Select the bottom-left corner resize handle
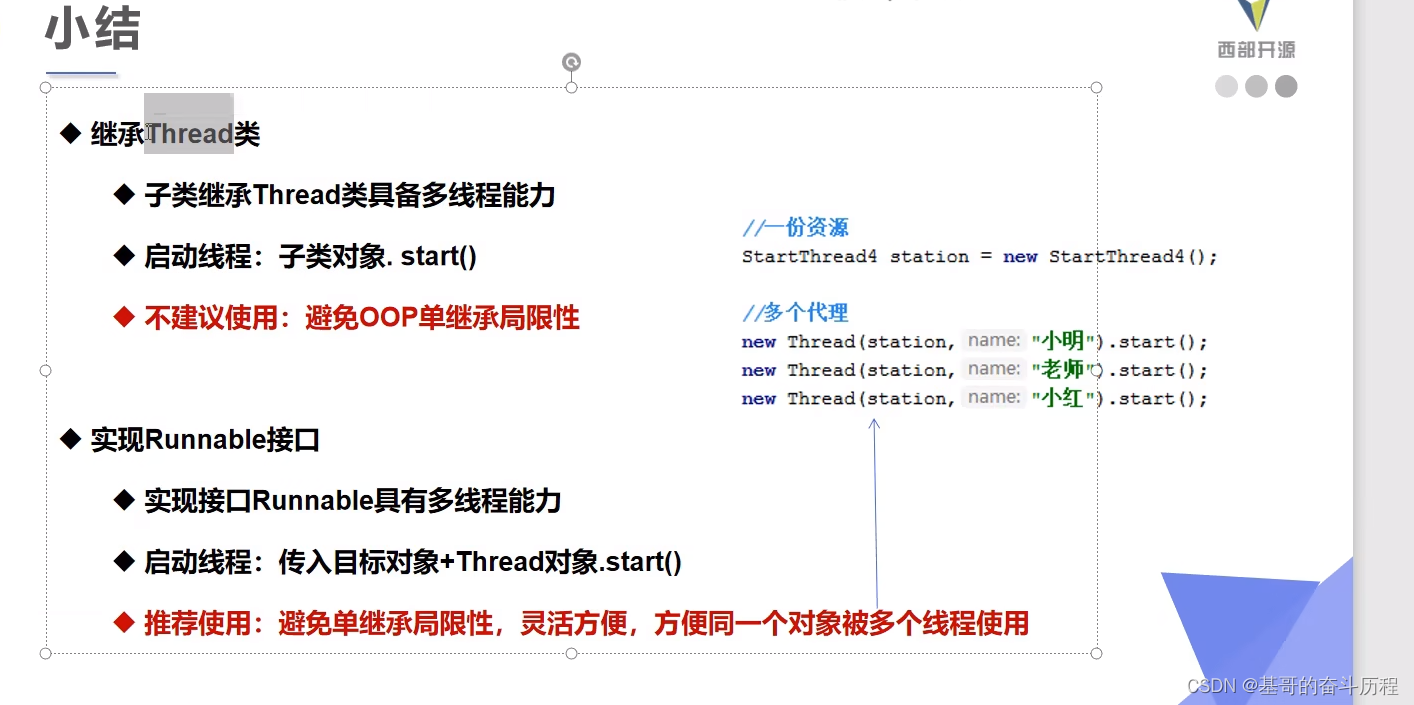 pyautogui.click(x=45, y=653)
